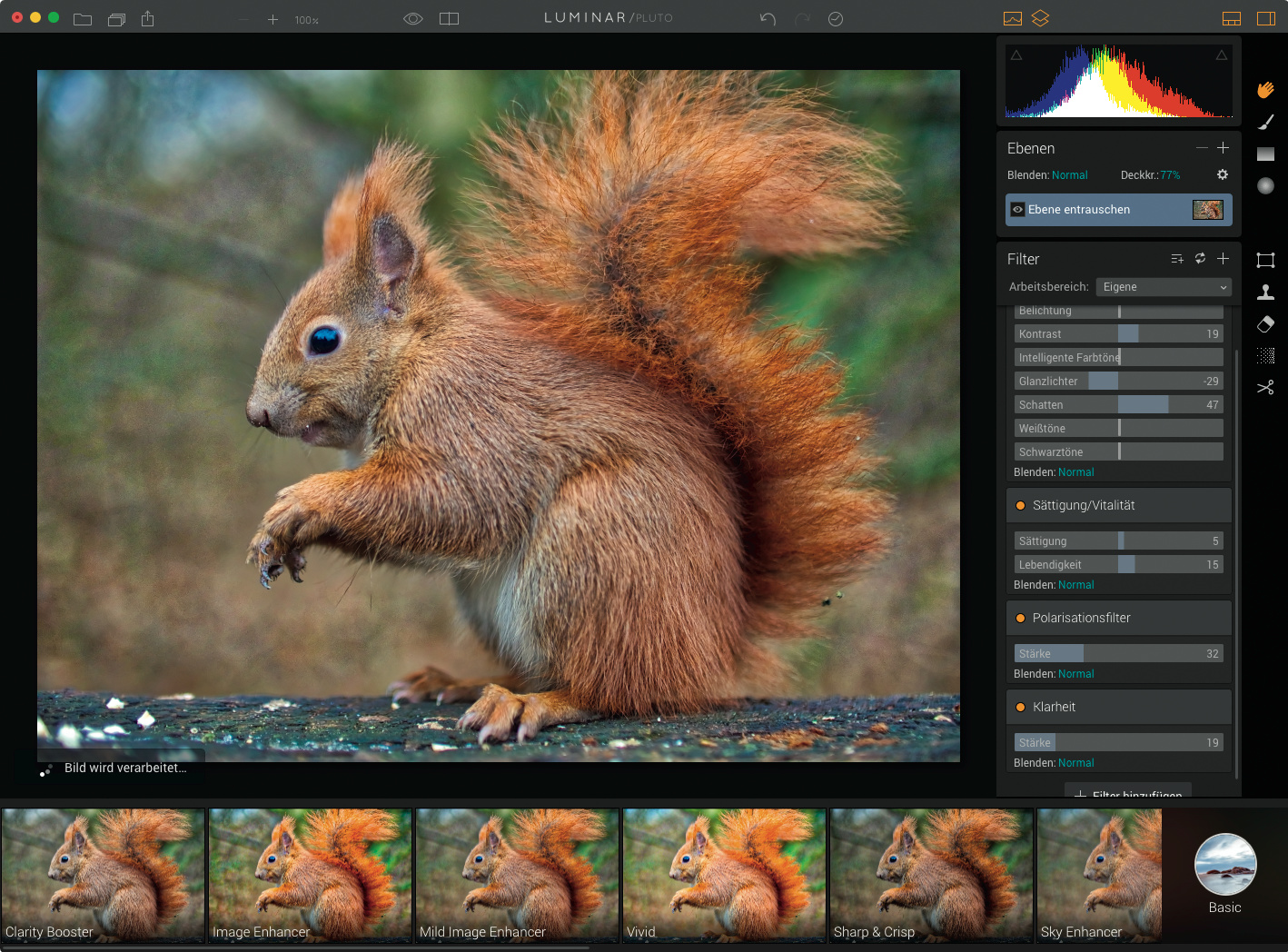Screen dimensions: 1288x952
Task: Activate the crop transform tool
Action: [1265, 261]
